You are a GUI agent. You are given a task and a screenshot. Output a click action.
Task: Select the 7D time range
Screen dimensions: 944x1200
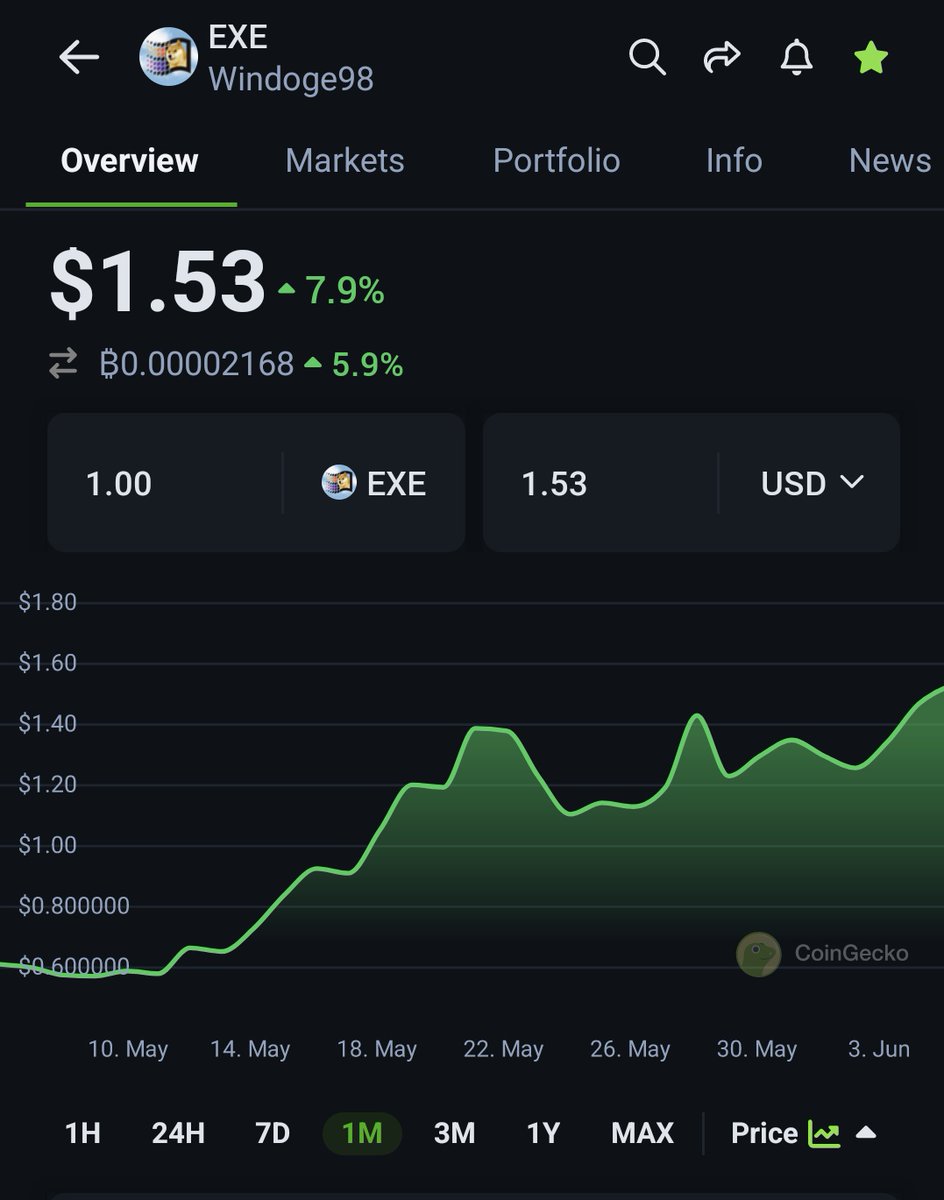[x=270, y=1133]
